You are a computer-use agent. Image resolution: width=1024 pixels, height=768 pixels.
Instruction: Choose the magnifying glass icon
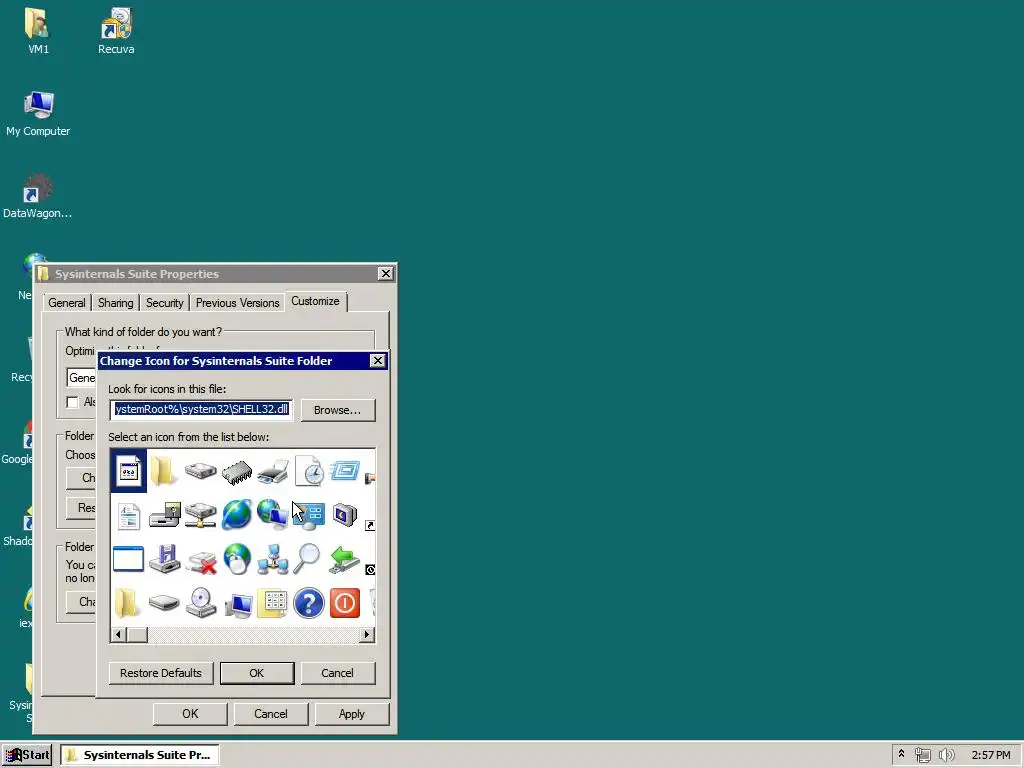[306, 559]
